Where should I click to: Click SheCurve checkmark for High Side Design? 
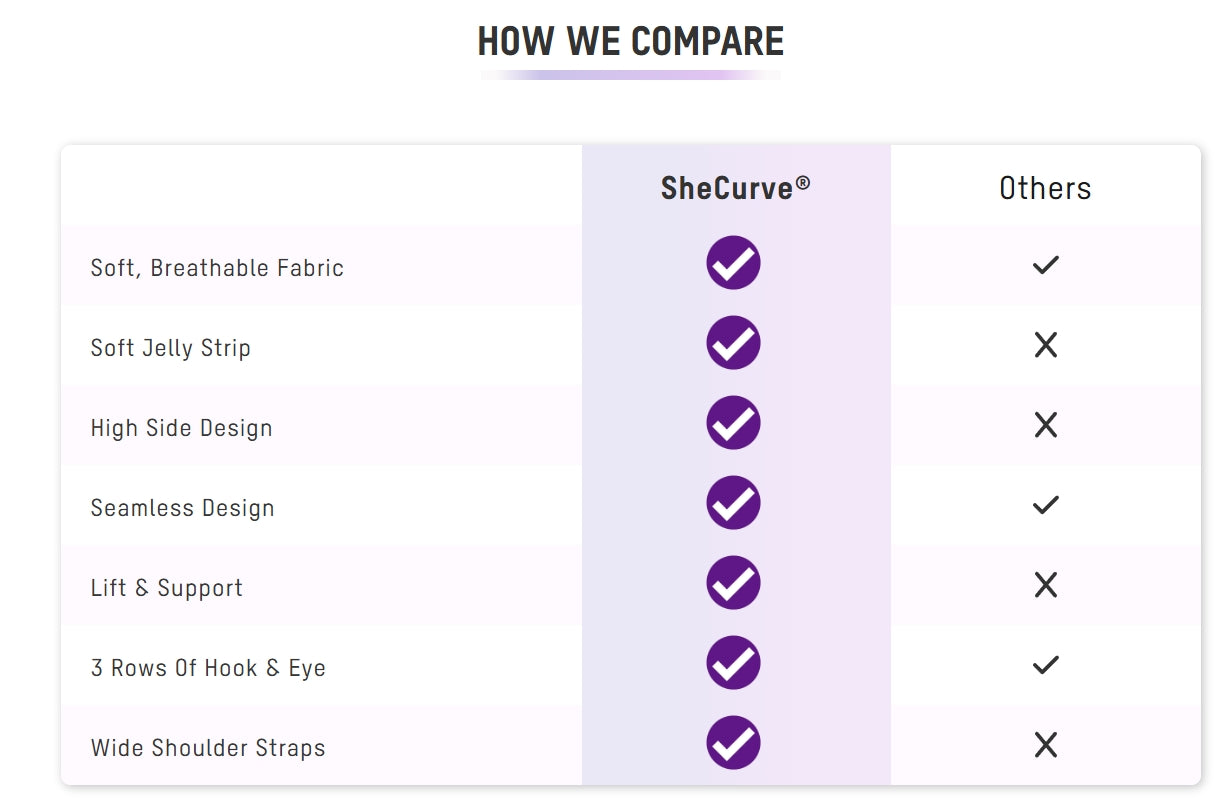click(x=733, y=423)
